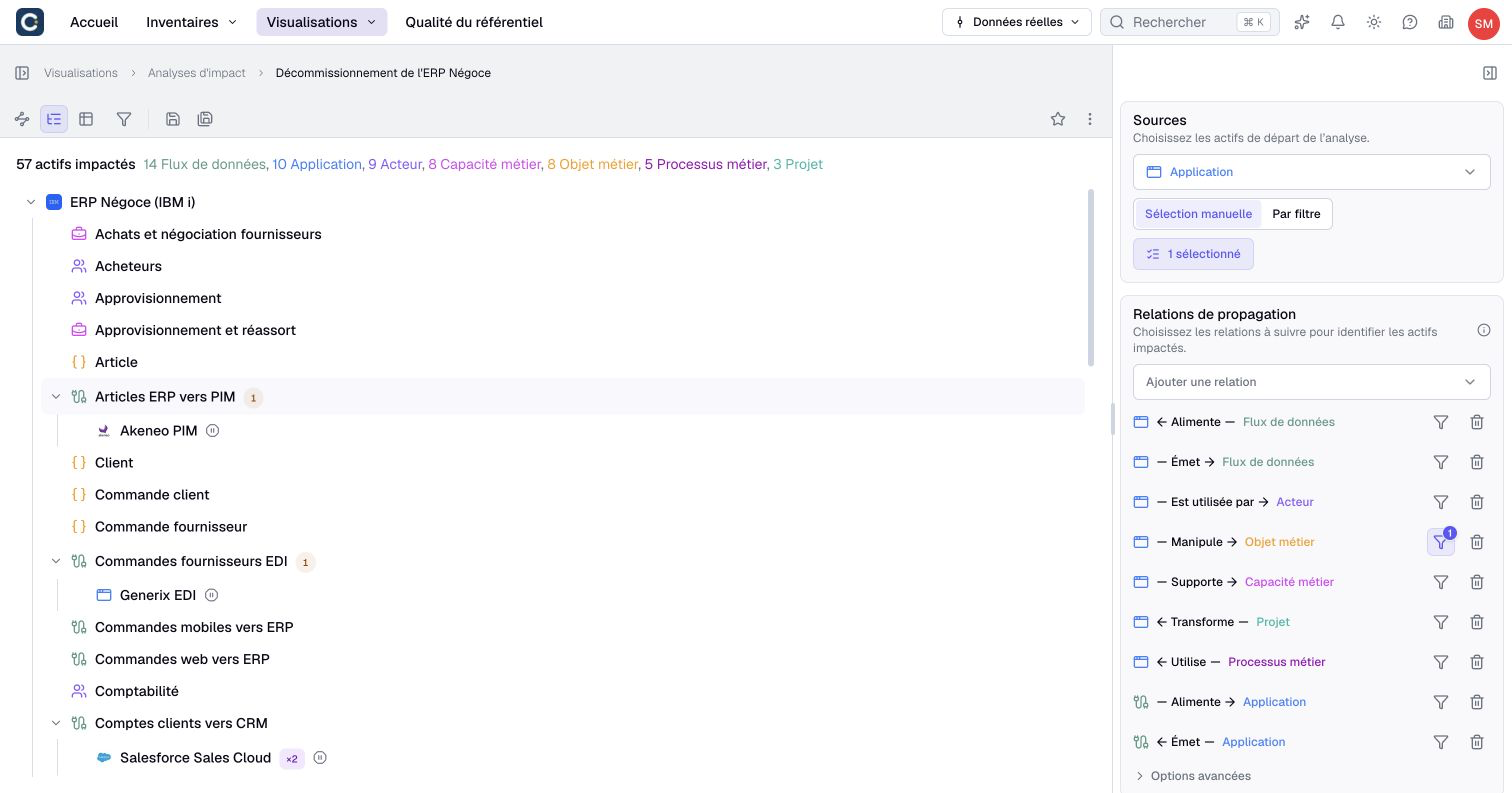Filter the 'Supporte → Capacité métier' relation

1441,582
